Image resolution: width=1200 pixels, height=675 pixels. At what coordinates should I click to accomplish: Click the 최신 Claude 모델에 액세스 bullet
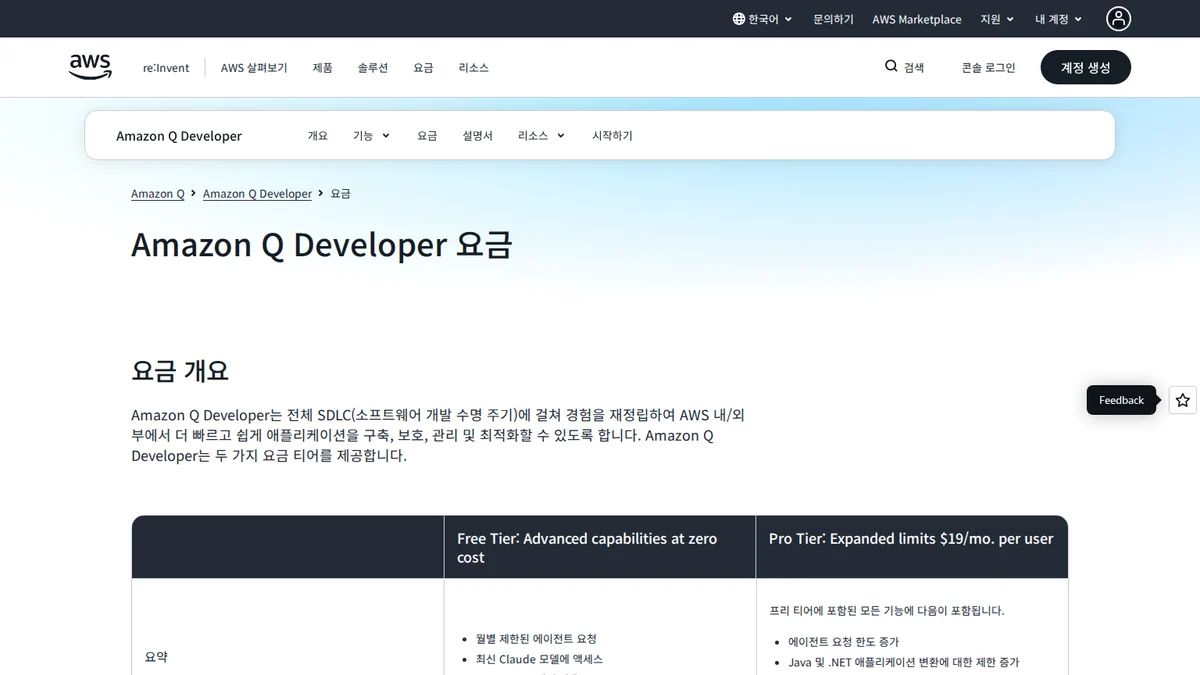point(539,659)
